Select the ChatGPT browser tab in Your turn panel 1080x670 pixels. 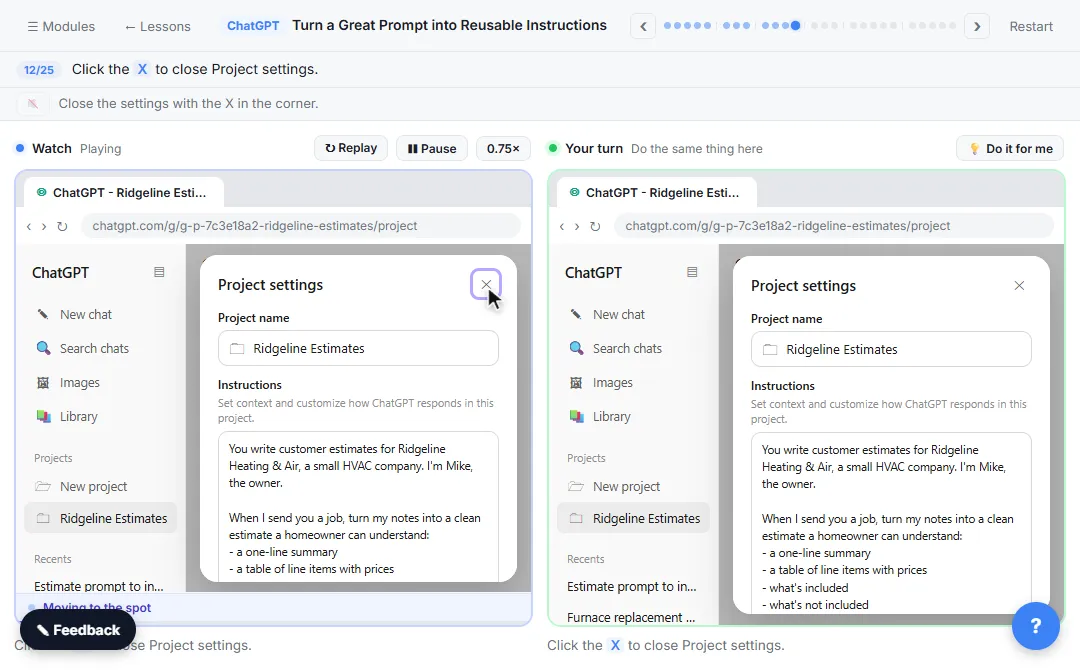pos(656,193)
